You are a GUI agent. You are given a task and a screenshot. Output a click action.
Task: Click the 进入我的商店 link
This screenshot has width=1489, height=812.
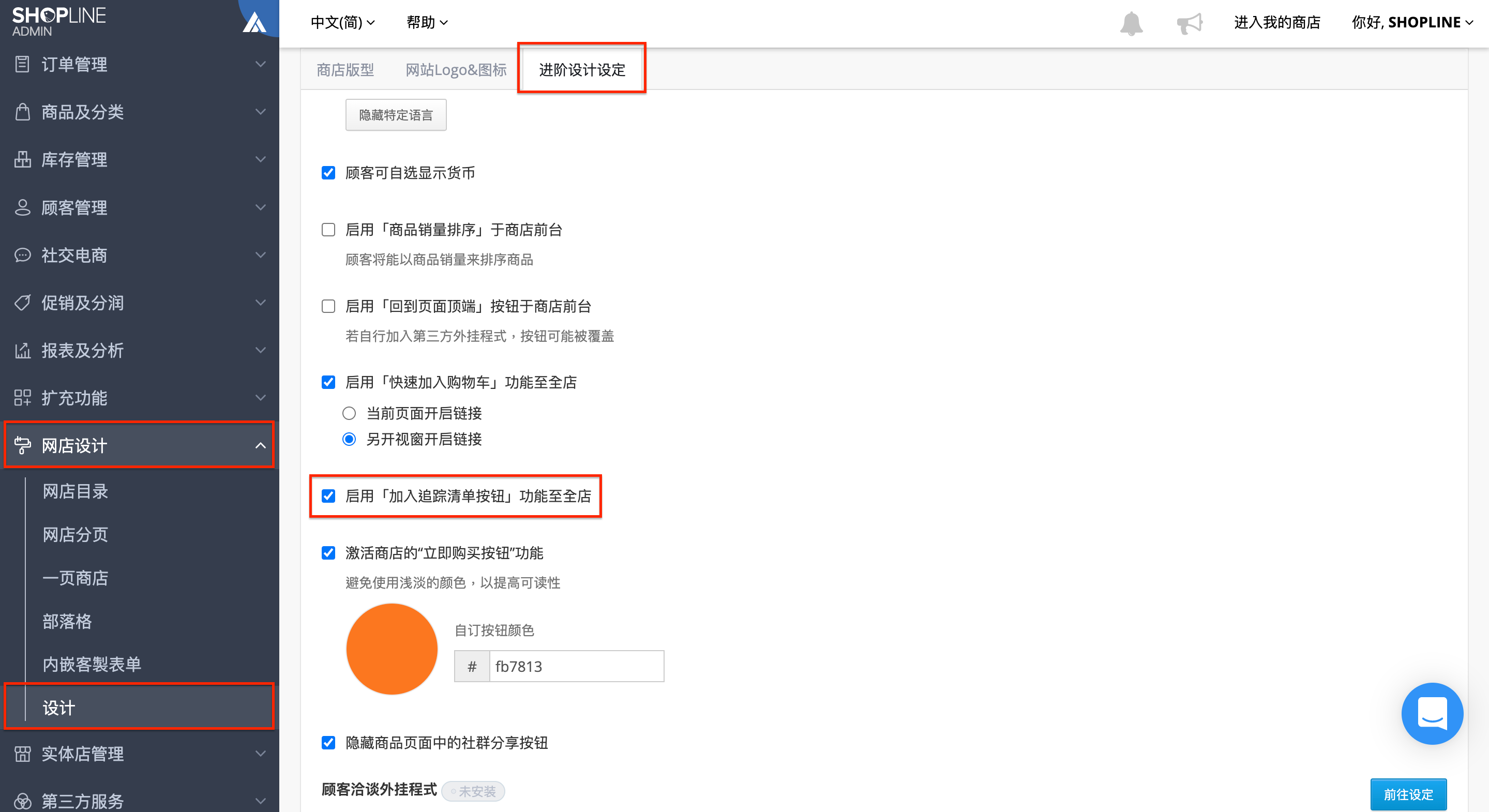pyautogui.click(x=1277, y=23)
